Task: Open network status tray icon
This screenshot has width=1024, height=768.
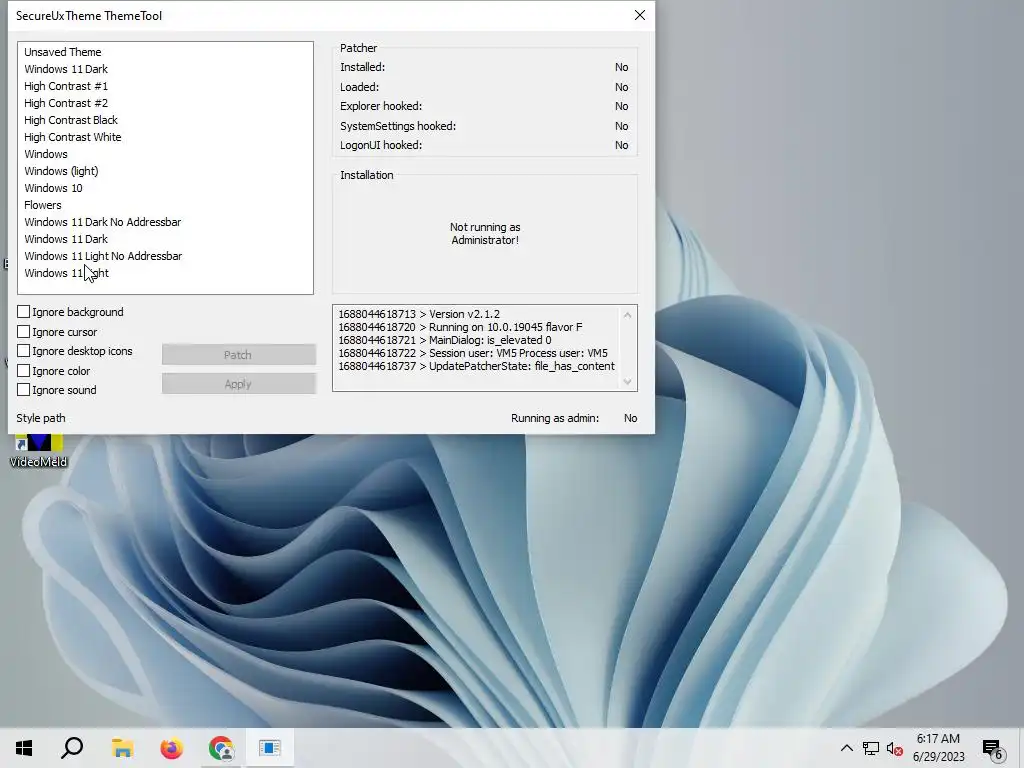Action: 871,748
